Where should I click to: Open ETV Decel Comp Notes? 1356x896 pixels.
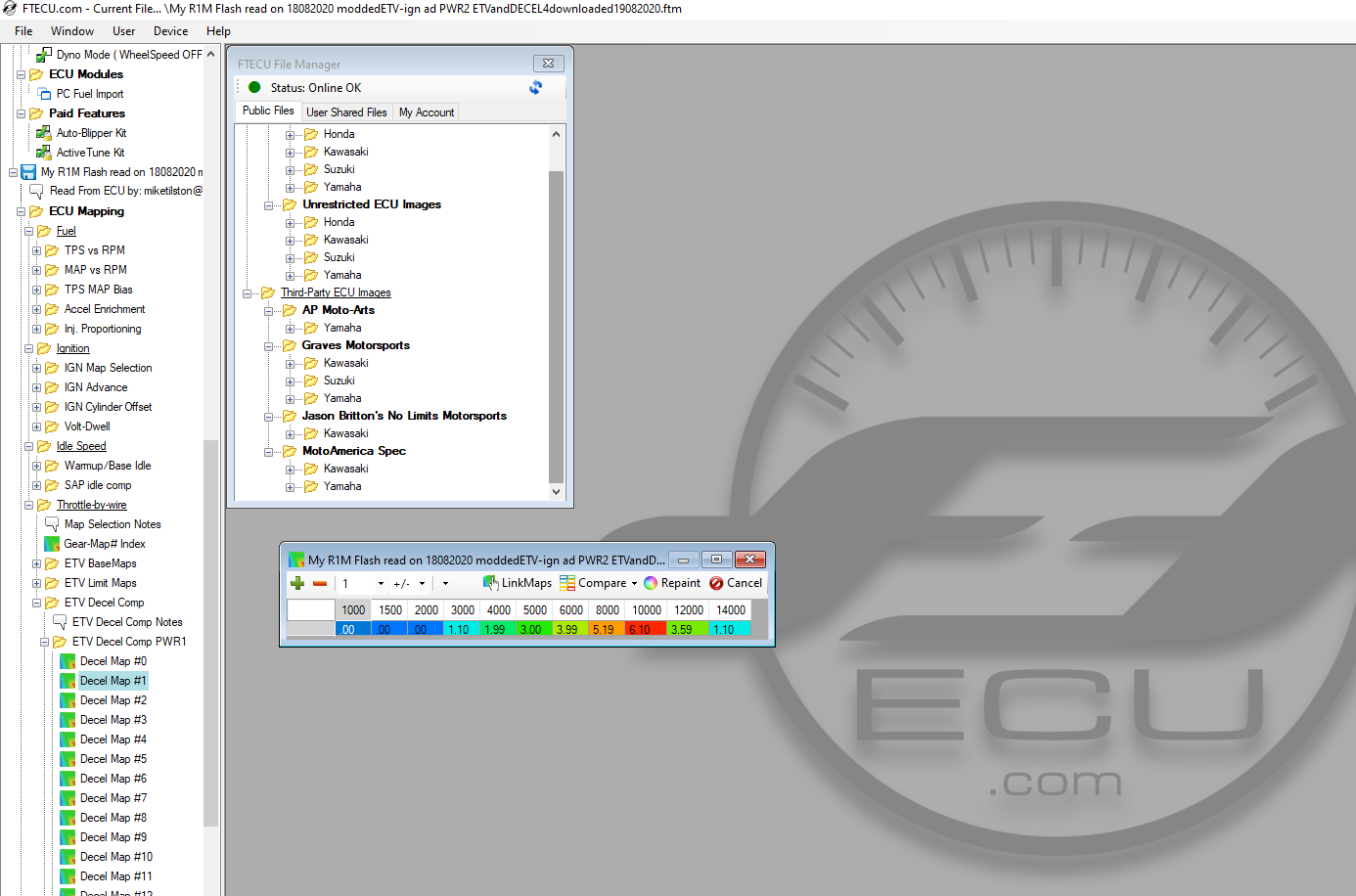point(127,622)
